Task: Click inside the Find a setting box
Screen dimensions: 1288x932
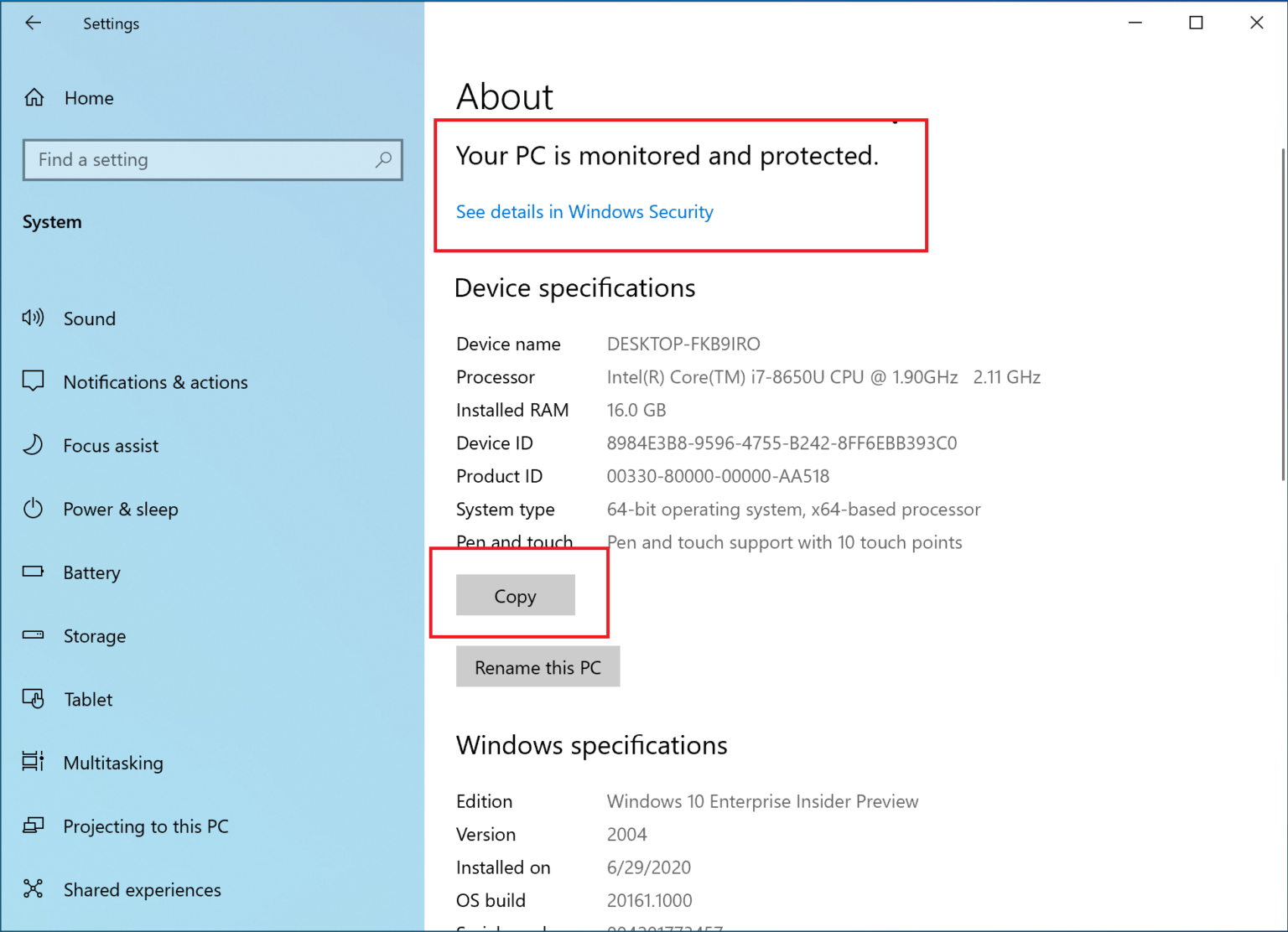Action: tap(168, 160)
